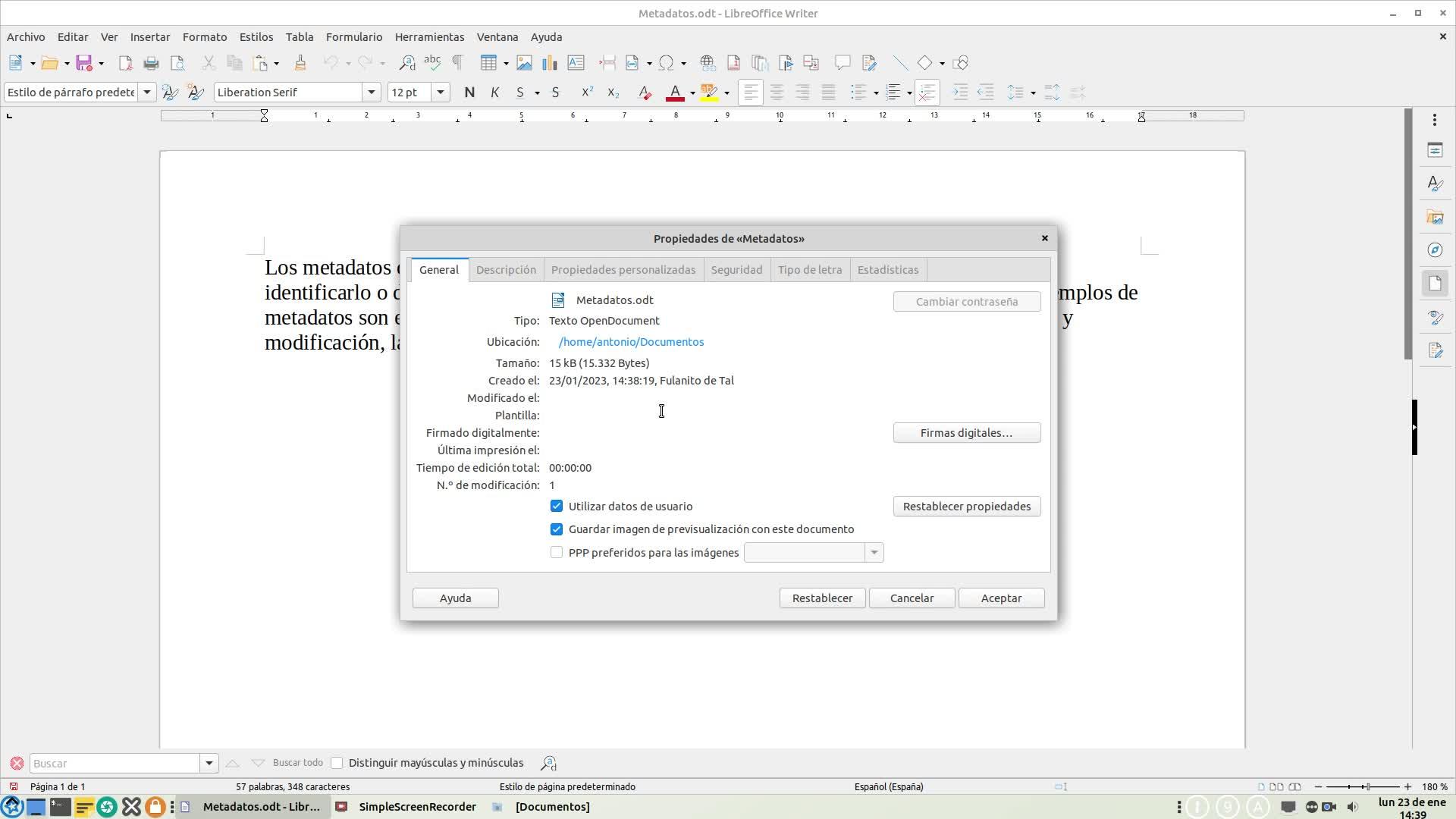
Task: Expand the font name dropdown
Action: [372, 93]
